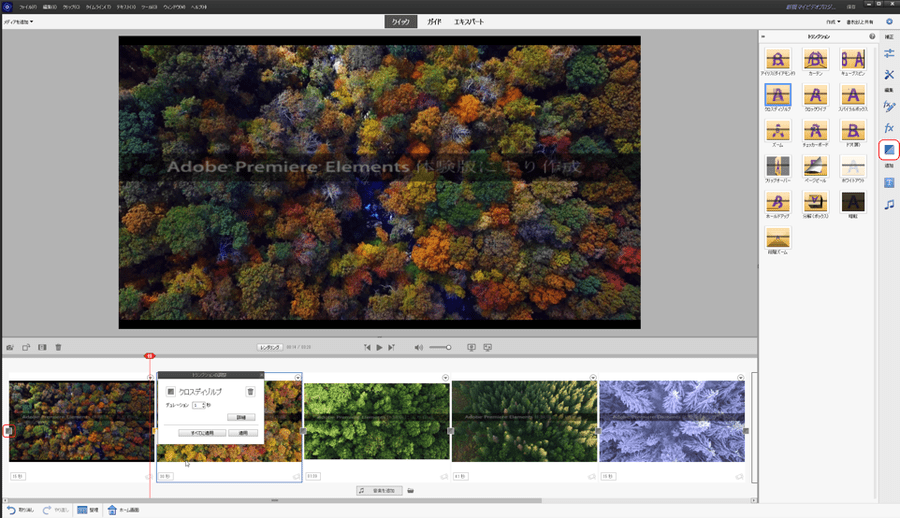Click the folder icon beside add music

click(x=410, y=490)
